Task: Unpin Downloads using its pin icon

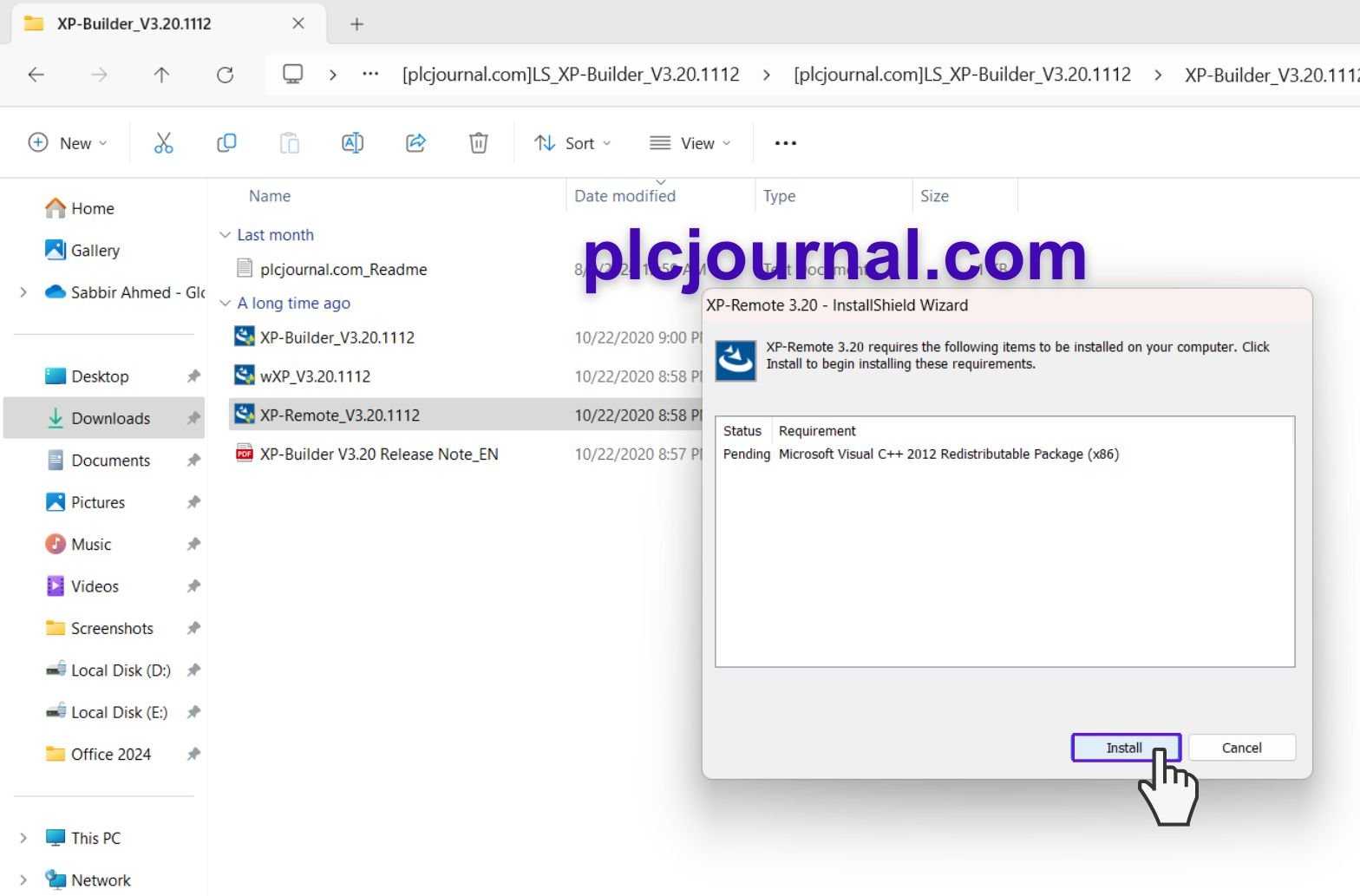Action: click(193, 419)
